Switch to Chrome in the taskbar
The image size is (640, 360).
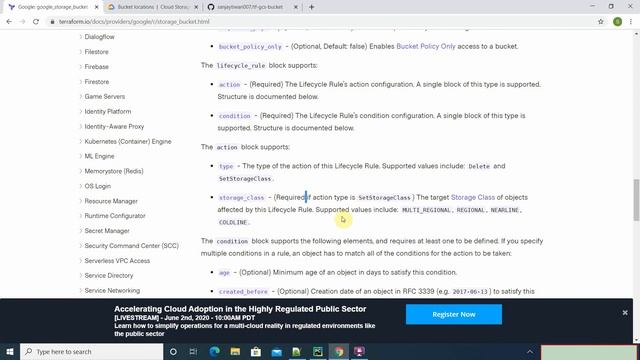coord(339,351)
